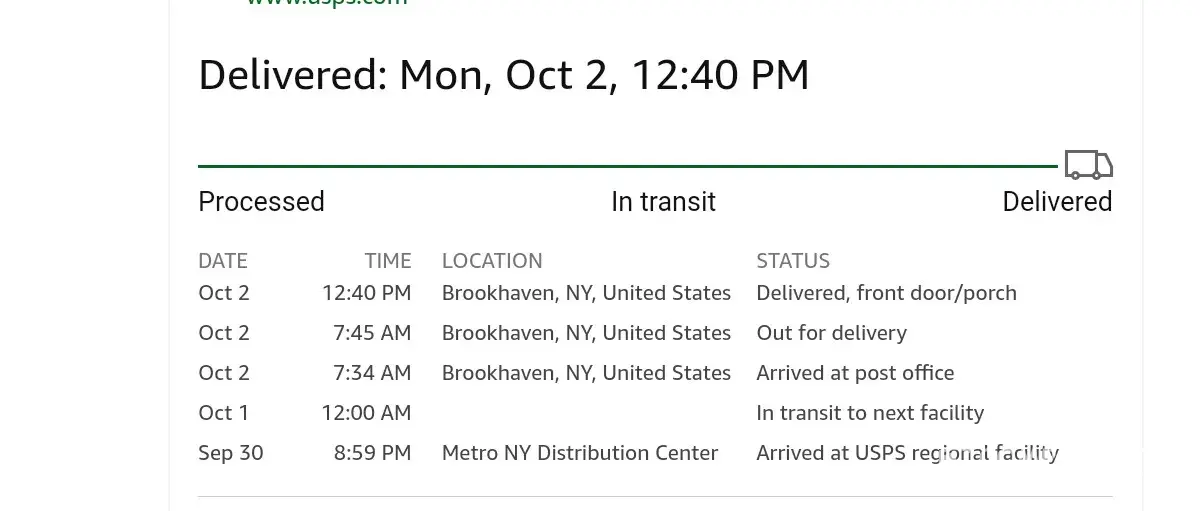Click the In transit stage label
1200x511 pixels.
coord(663,201)
